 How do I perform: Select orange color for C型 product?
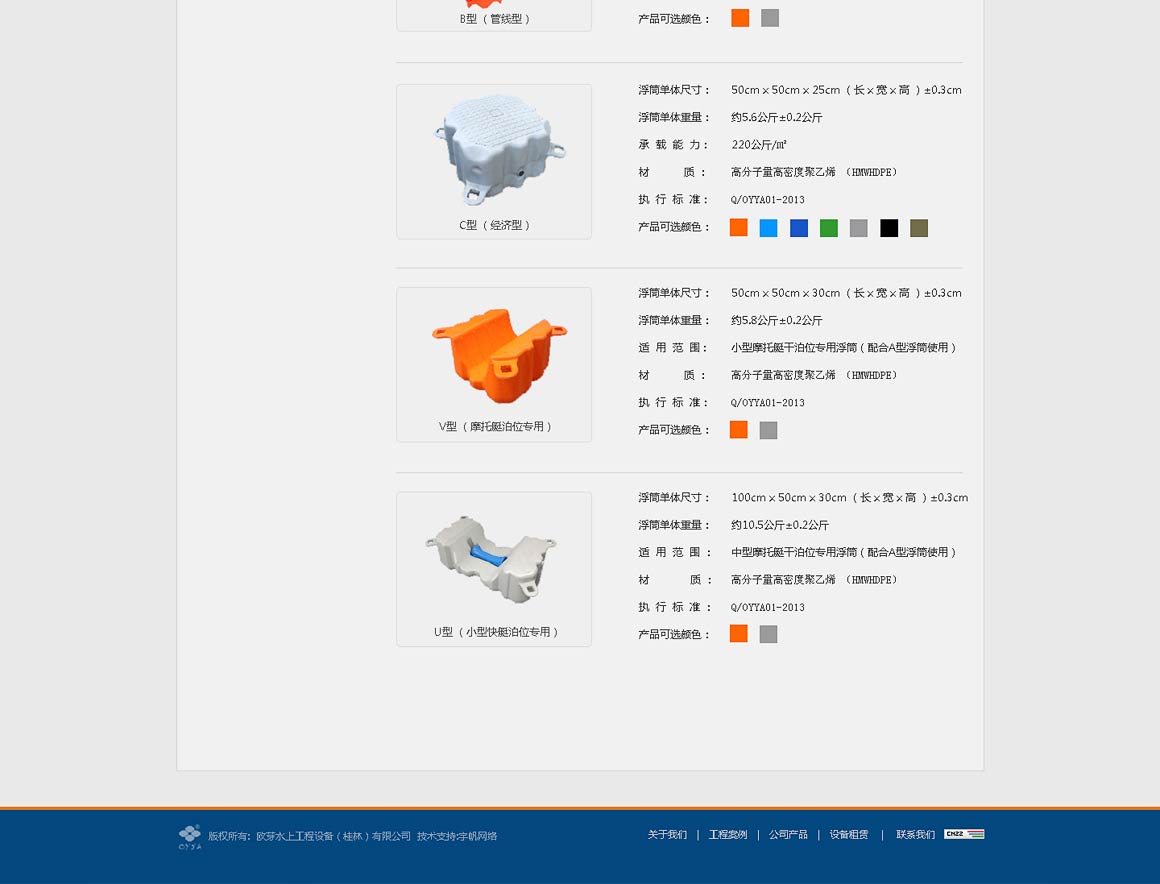coord(738,228)
